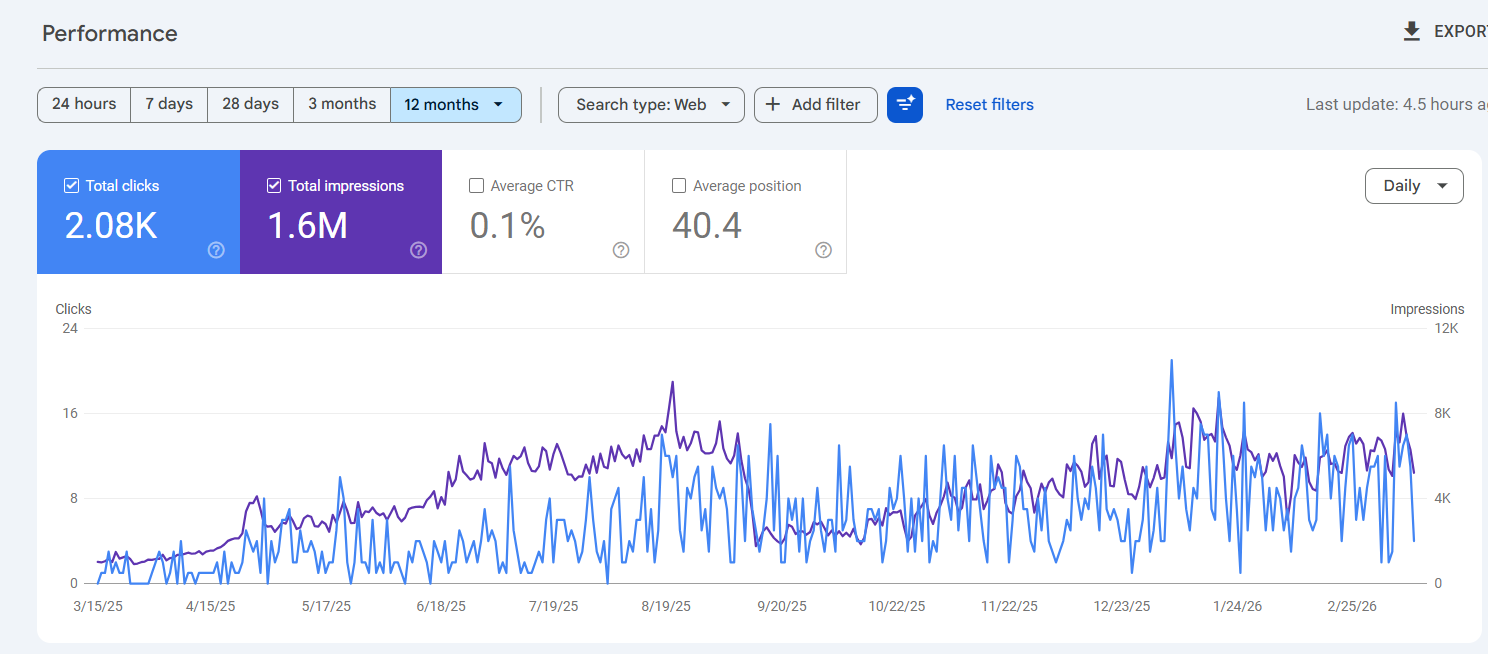
Task: Click help icon in Total impressions card
Action: click(x=418, y=250)
